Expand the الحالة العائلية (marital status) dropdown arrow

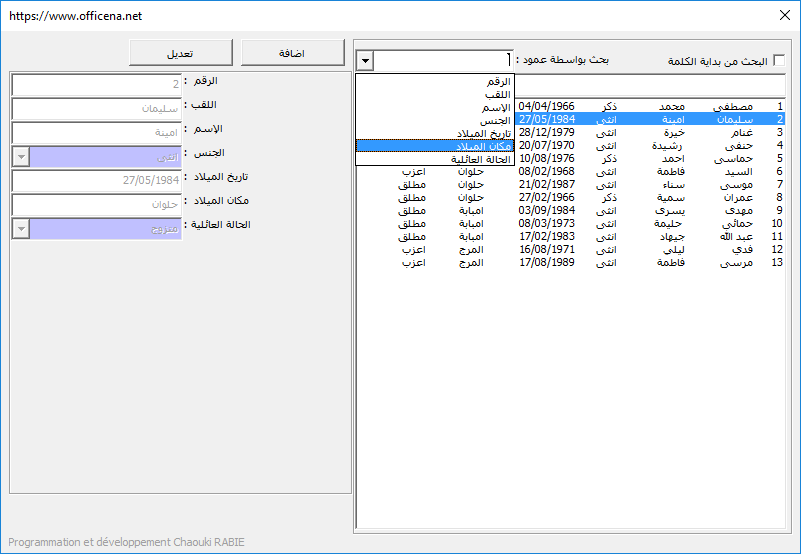pyautogui.click(x=20, y=229)
